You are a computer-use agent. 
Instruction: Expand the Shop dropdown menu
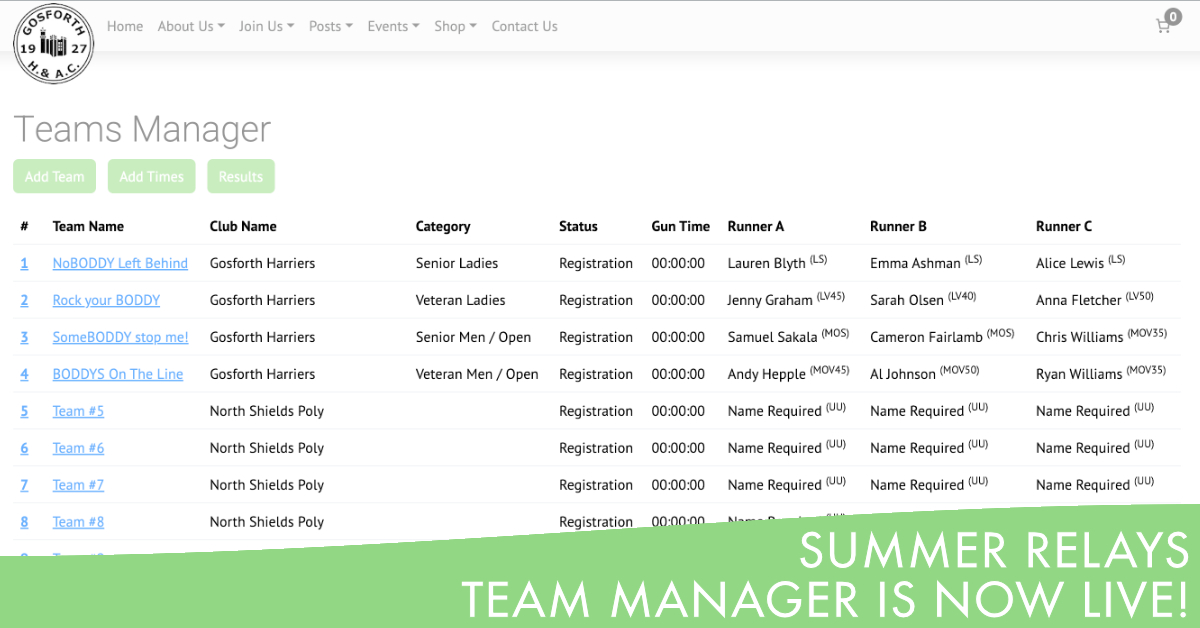[455, 26]
